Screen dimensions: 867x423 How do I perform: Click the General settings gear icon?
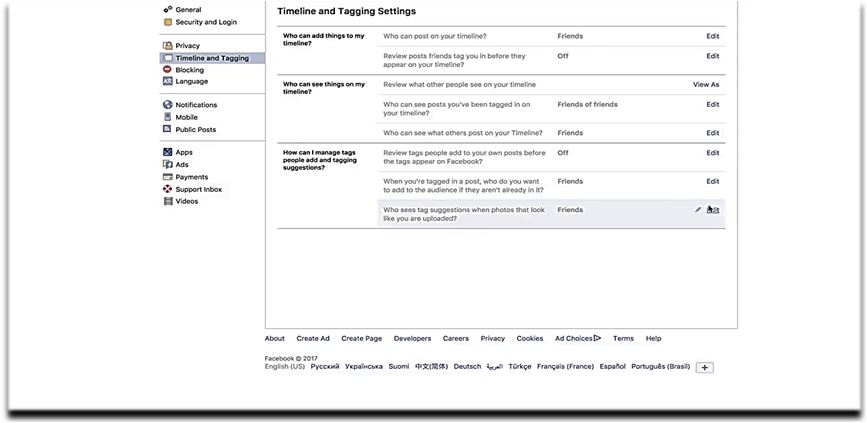pyautogui.click(x=168, y=9)
